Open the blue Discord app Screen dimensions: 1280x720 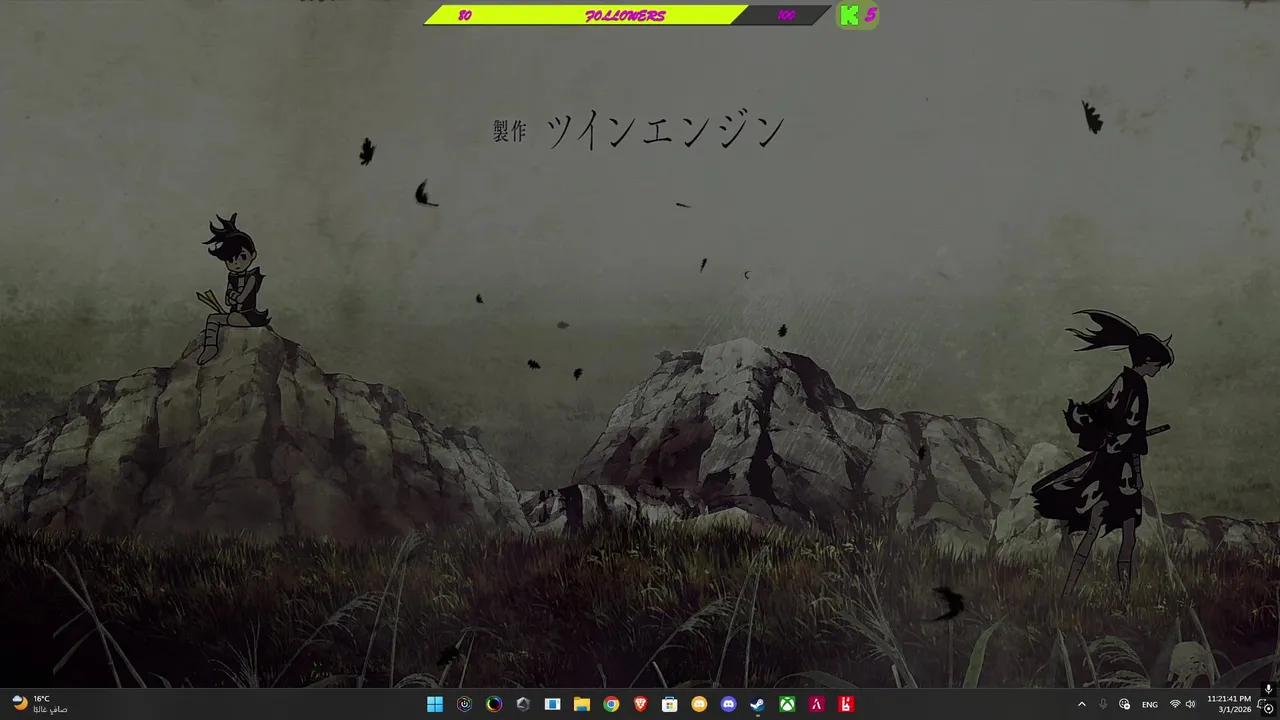728,704
